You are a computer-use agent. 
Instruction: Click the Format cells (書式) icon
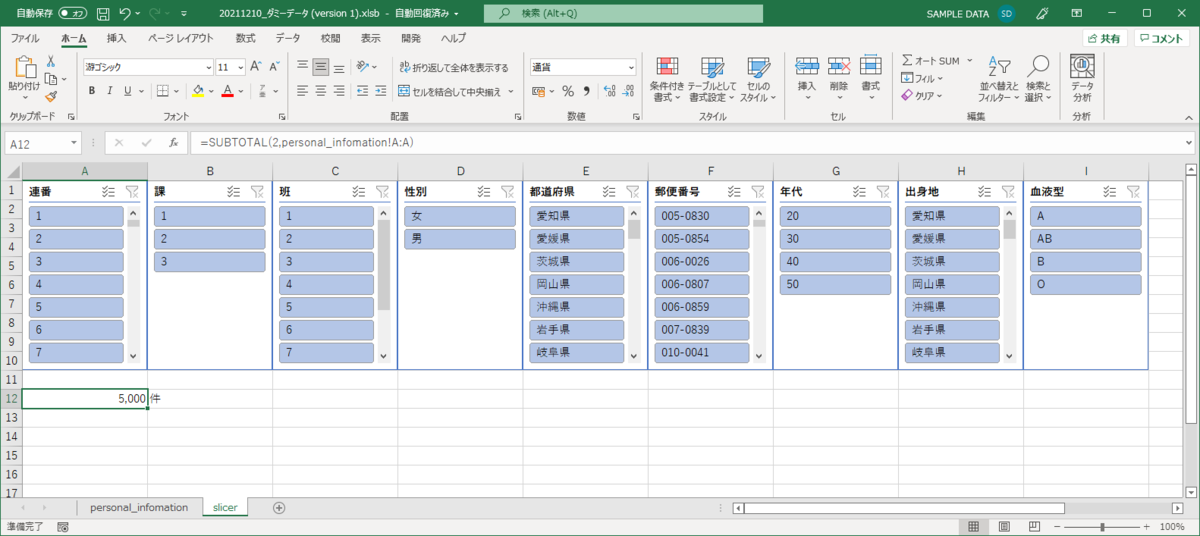[871, 67]
